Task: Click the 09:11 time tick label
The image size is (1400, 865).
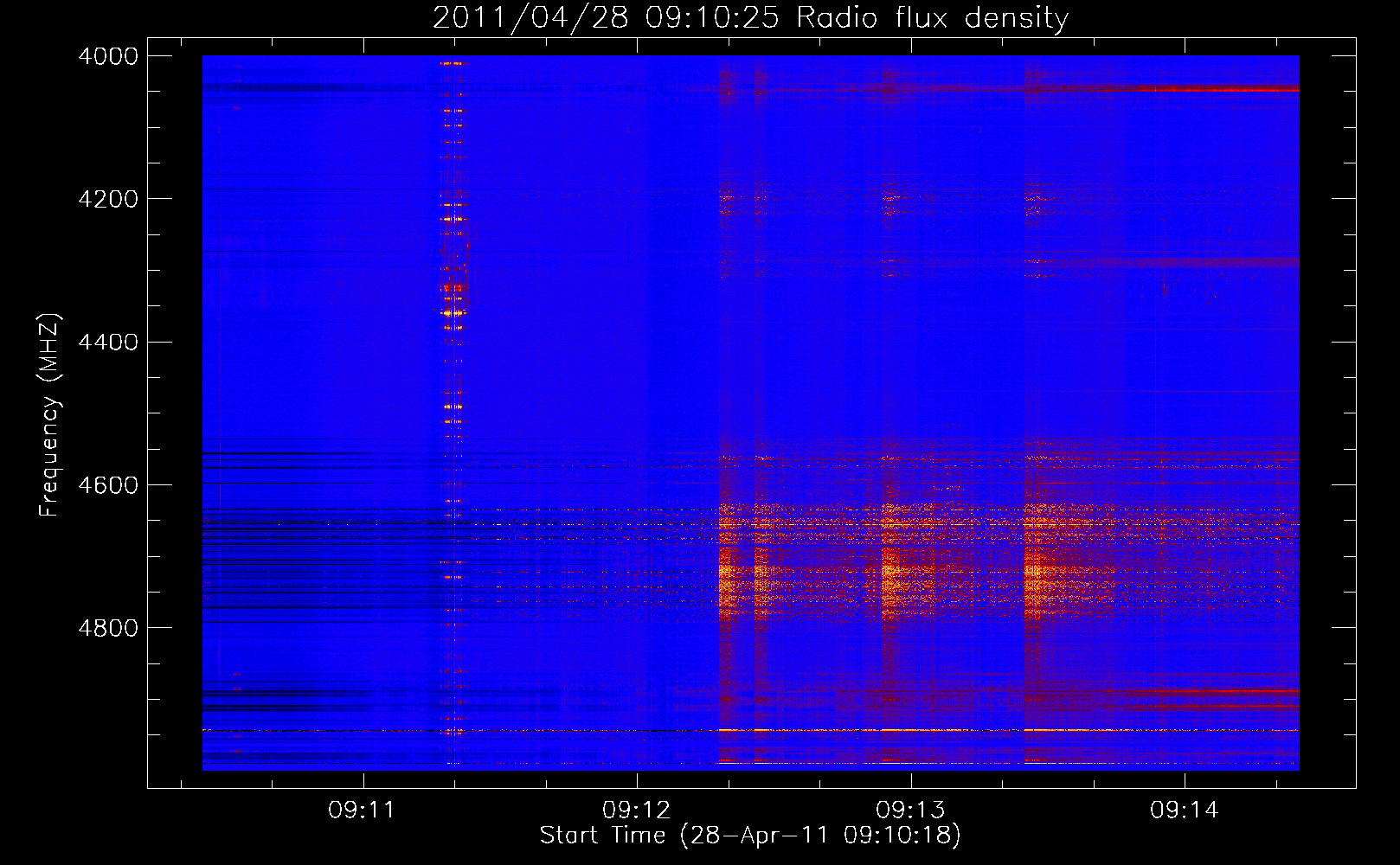Action: tap(362, 811)
